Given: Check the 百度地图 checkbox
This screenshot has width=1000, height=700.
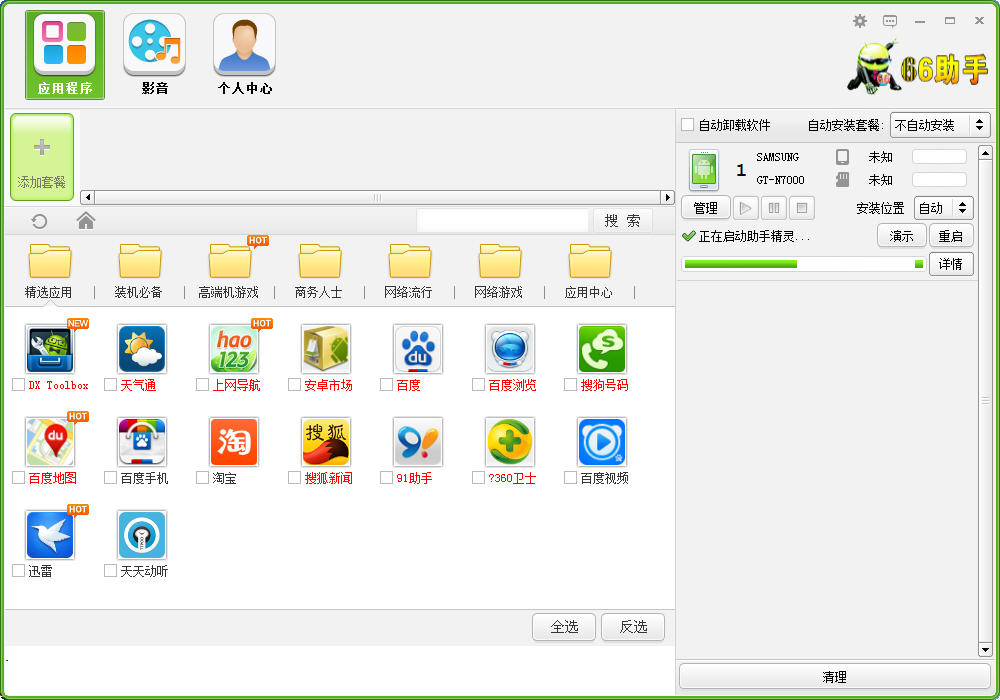Looking at the screenshot, I should pyautogui.click(x=18, y=478).
